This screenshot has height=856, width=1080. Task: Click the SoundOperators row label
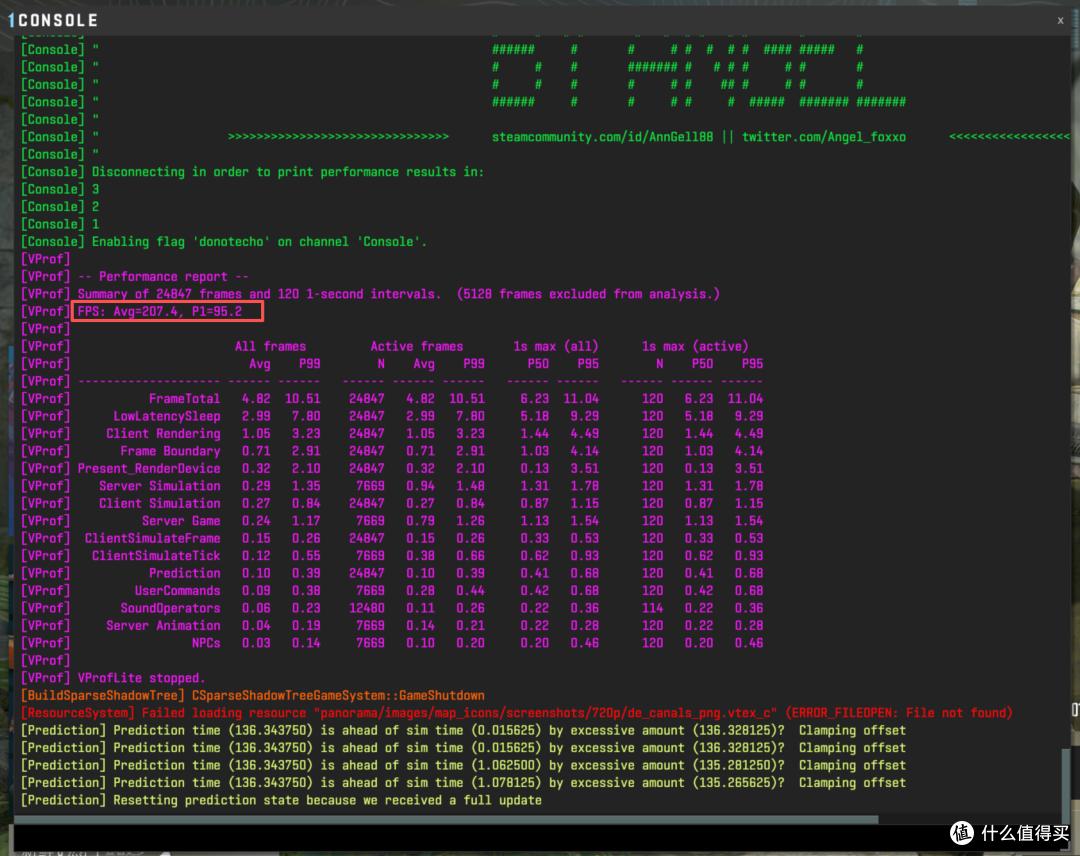point(170,608)
